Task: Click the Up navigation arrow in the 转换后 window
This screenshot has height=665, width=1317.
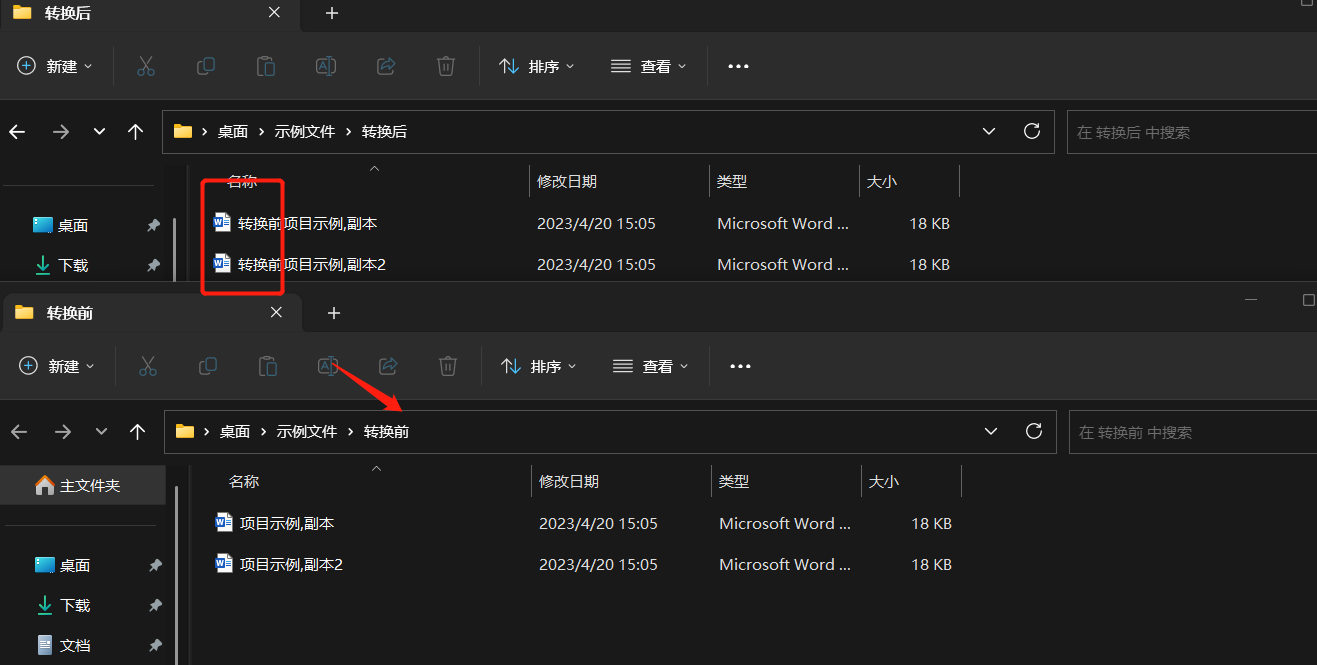Action: (135, 131)
